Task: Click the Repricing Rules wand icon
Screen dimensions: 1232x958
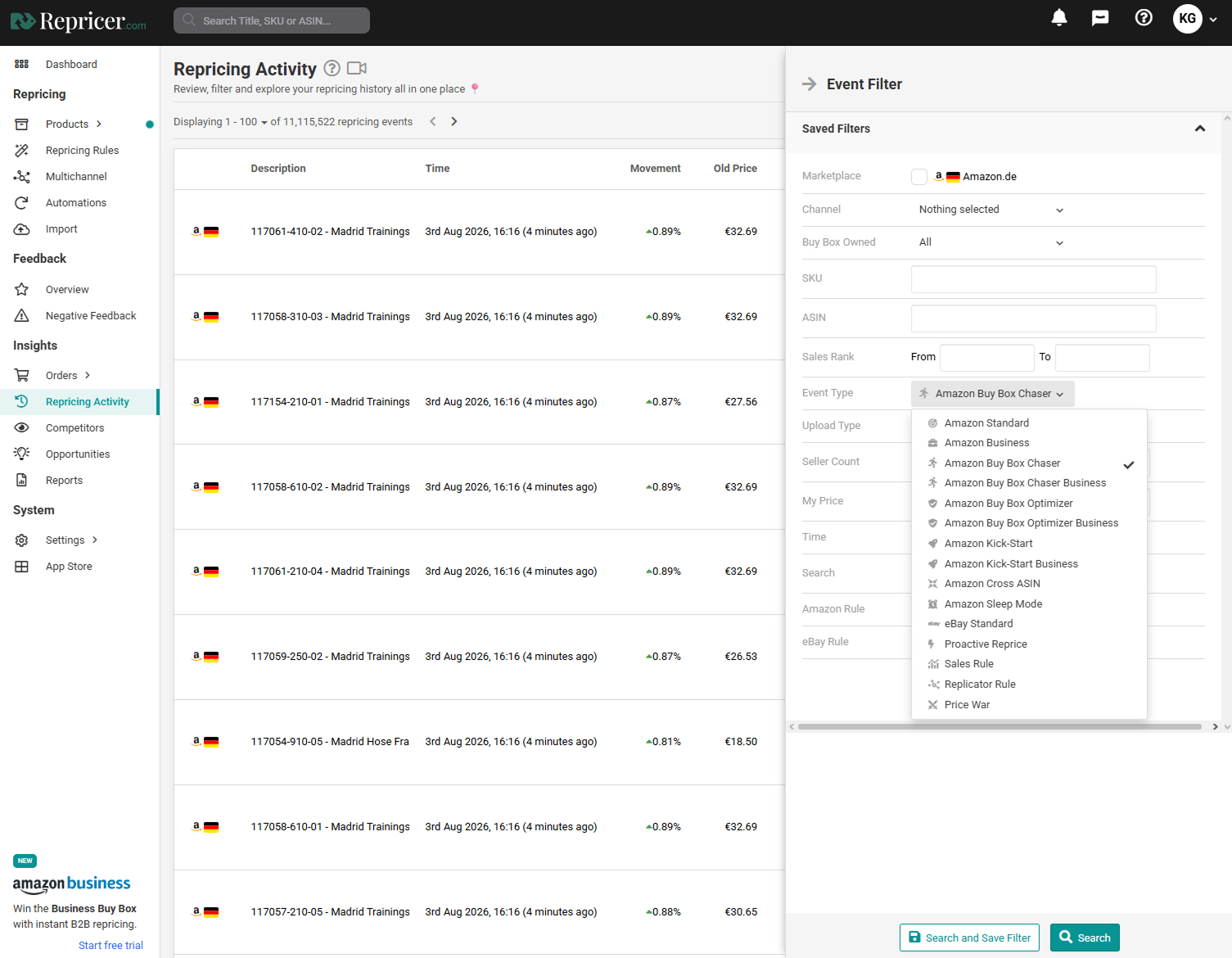Action: [x=22, y=151]
